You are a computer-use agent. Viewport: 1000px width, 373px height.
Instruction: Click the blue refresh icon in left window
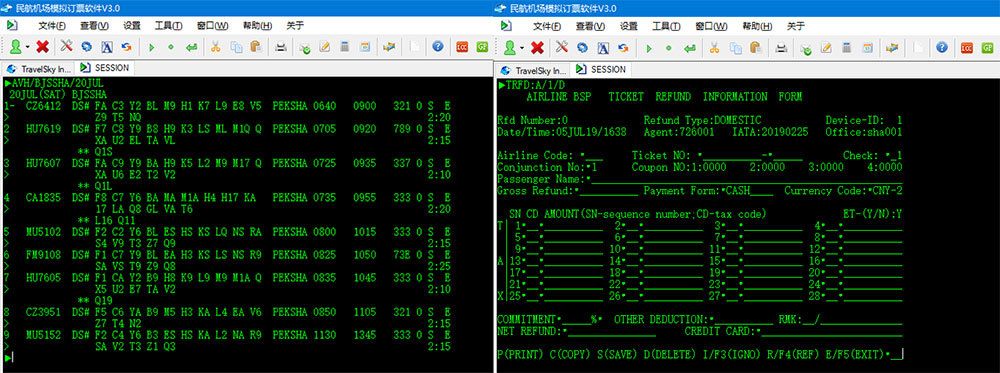87,47
